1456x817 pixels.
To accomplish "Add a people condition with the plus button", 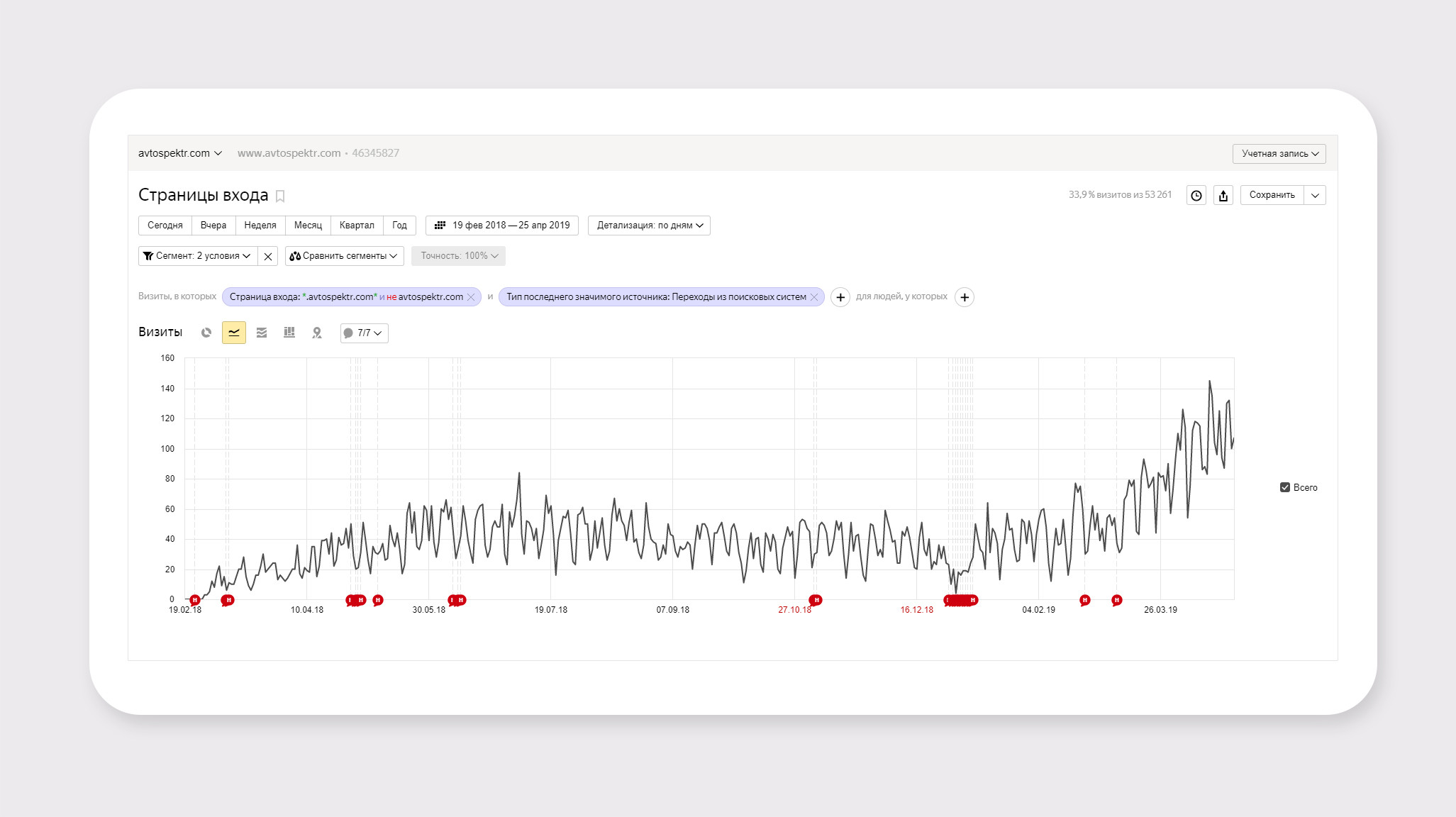I will [x=965, y=297].
